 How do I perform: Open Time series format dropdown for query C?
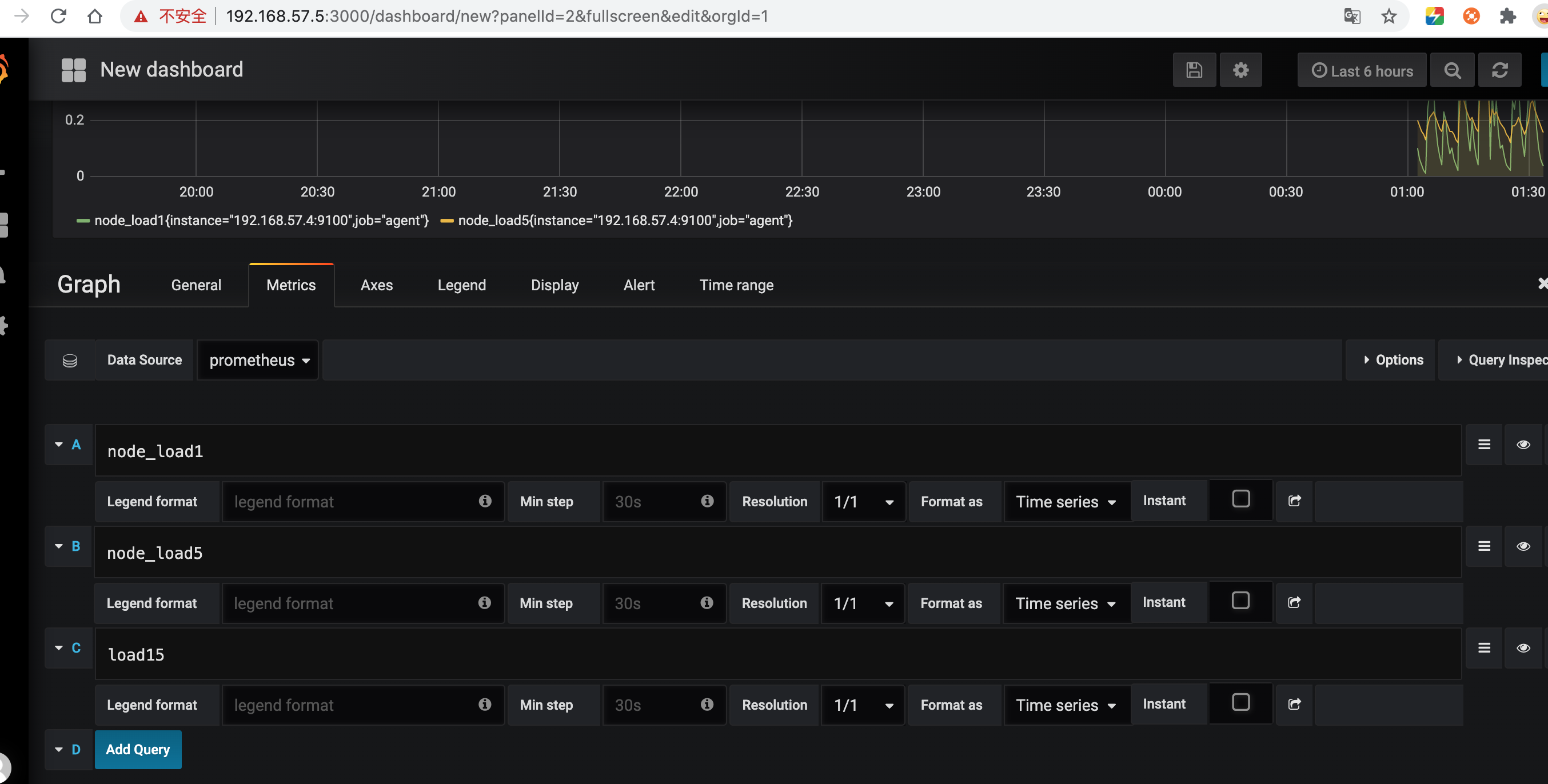(x=1067, y=705)
